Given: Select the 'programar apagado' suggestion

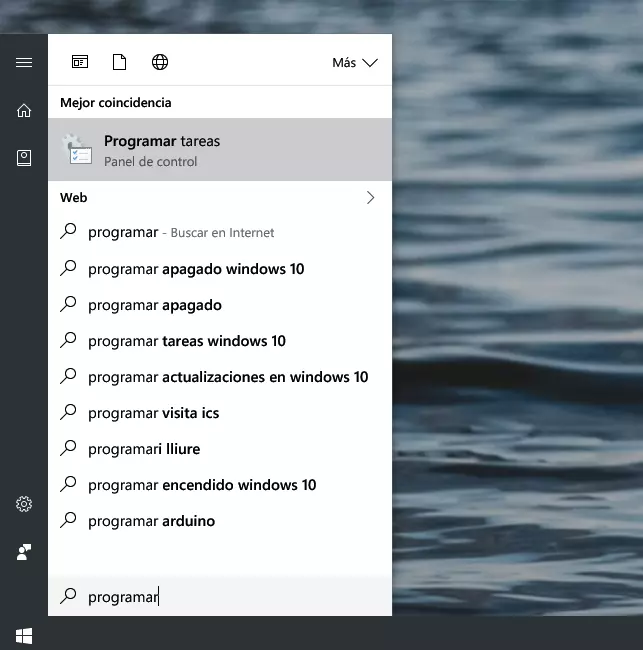Looking at the screenshot, I should pos(155,305).
